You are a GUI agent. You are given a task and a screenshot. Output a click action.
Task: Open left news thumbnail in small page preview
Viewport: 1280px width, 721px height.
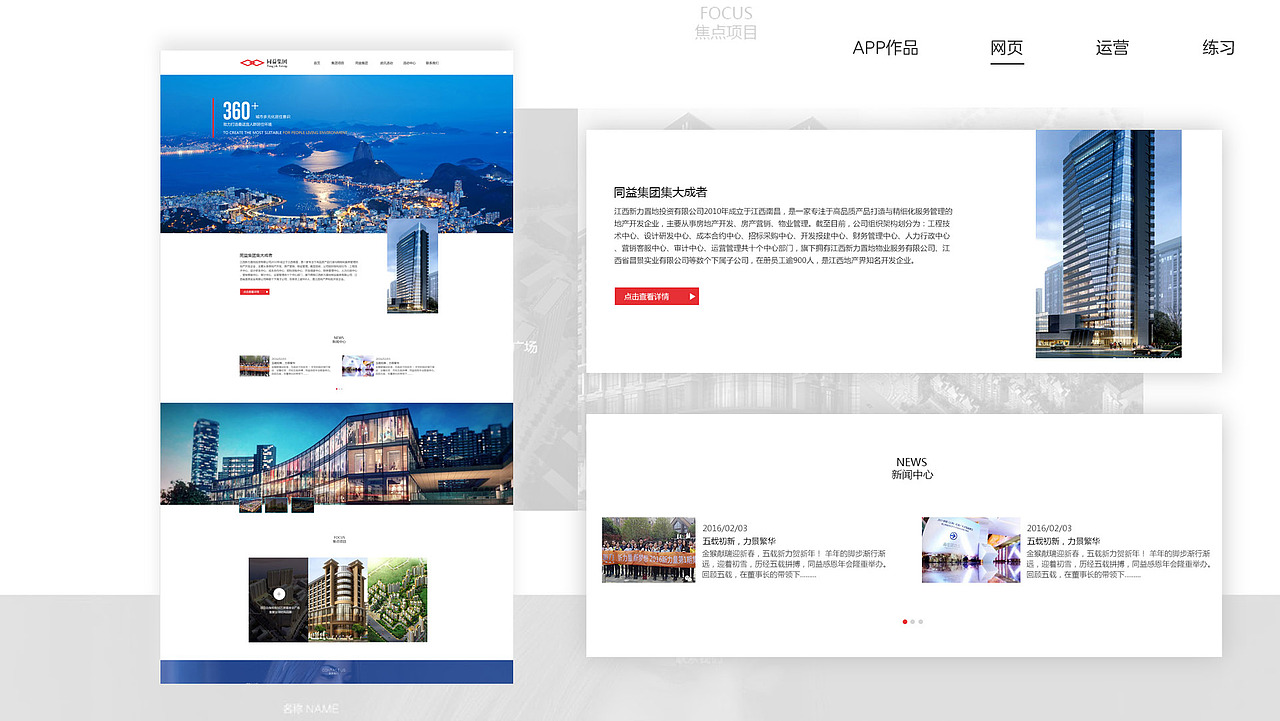tap(254, 365)
